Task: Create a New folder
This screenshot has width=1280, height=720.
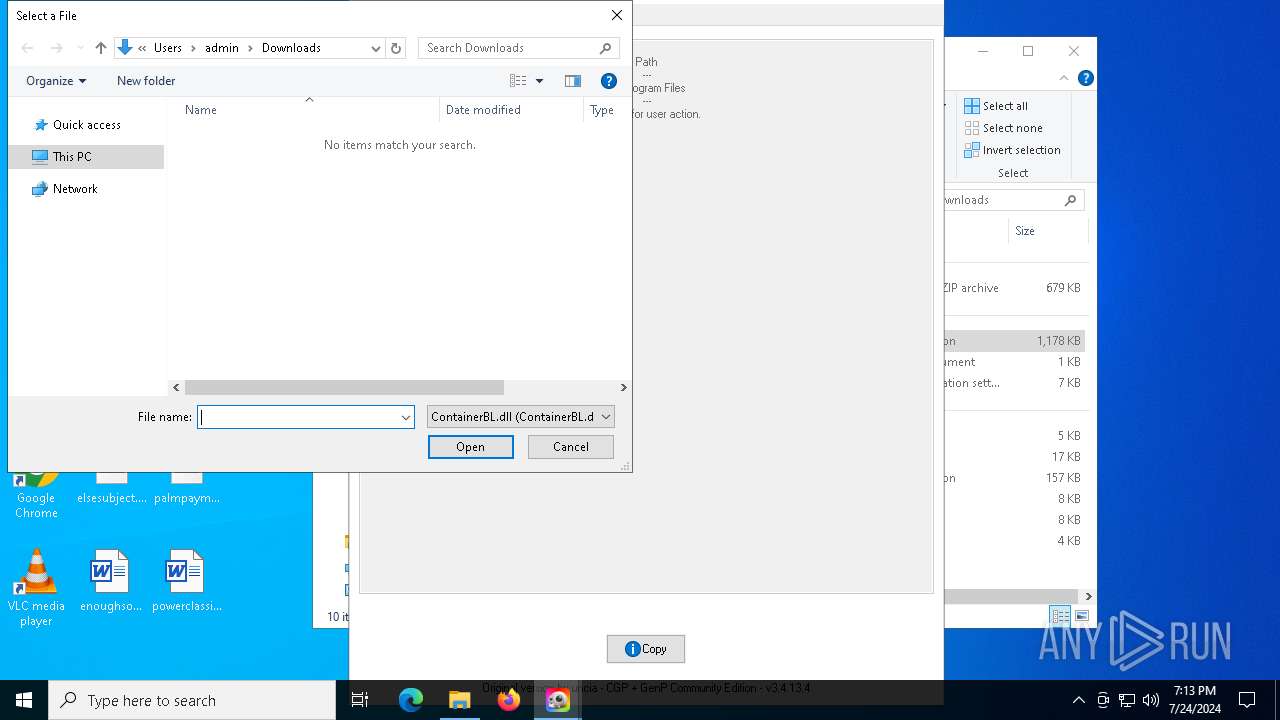Action: 146,81
